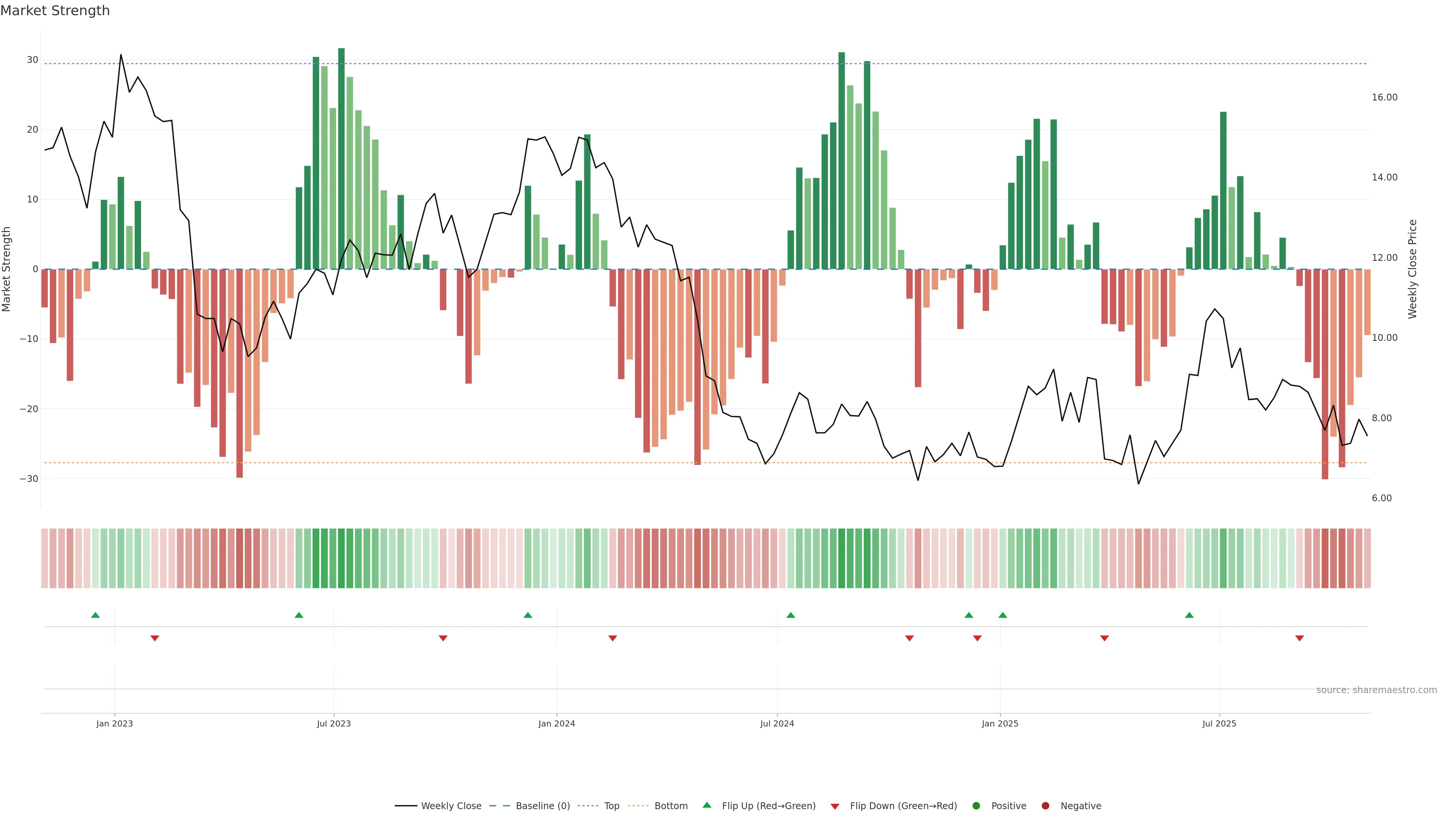Click the 16.00 right-axis price label
The image size is (1456, 819).
[1384, 97]
